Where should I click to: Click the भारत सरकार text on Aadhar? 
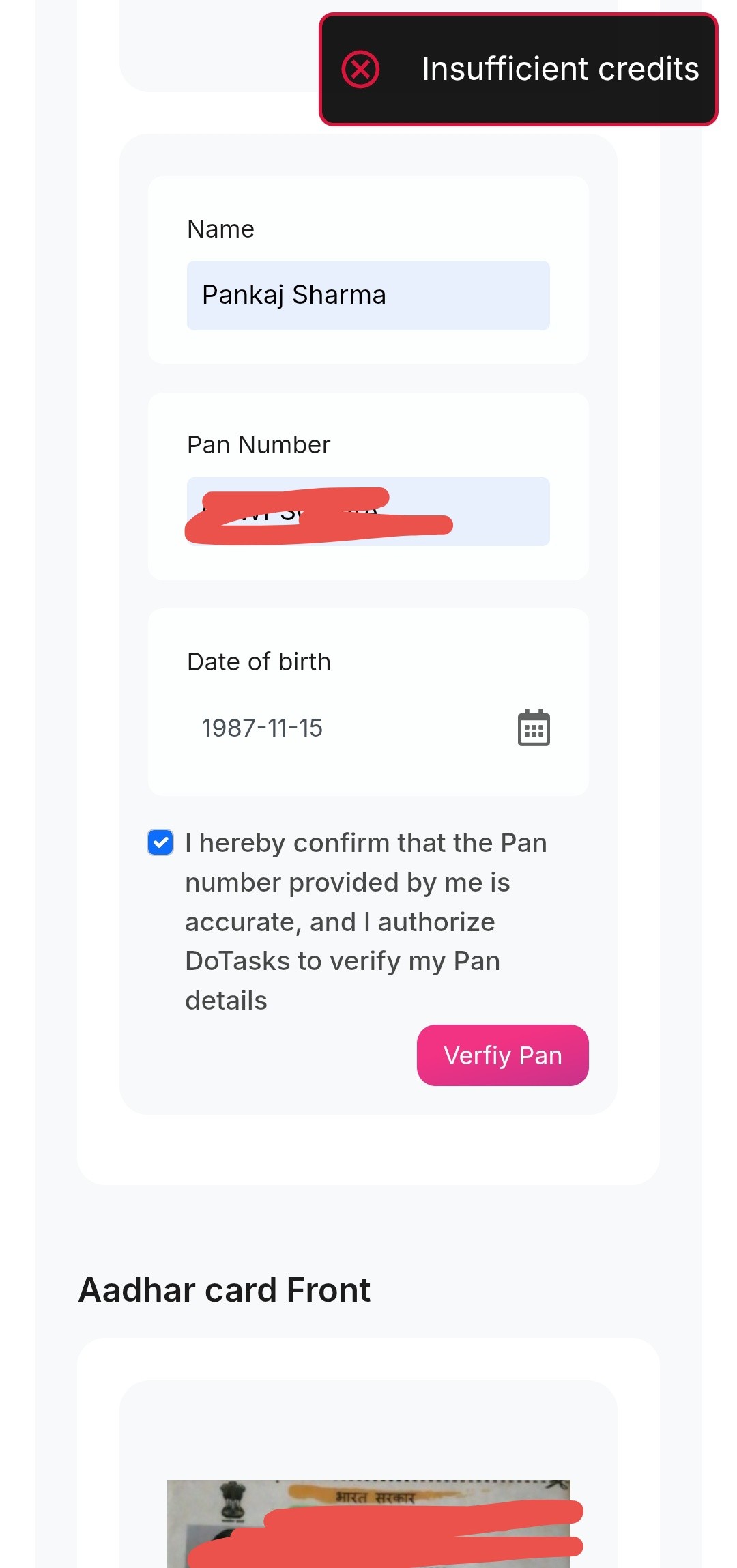pyautogui.click(x=375, y=1498)
